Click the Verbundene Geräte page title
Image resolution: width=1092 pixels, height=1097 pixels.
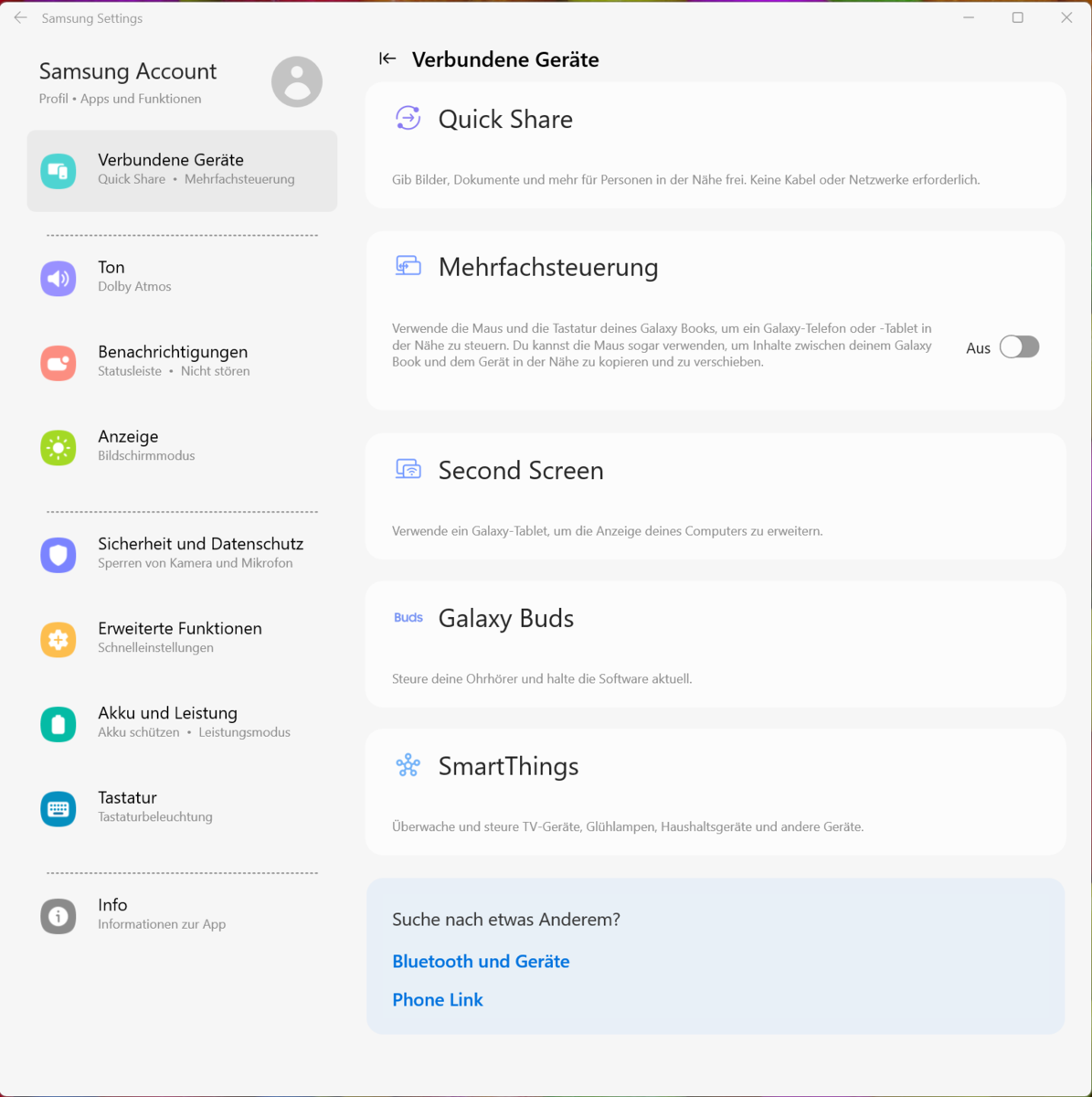click(505, 59)
